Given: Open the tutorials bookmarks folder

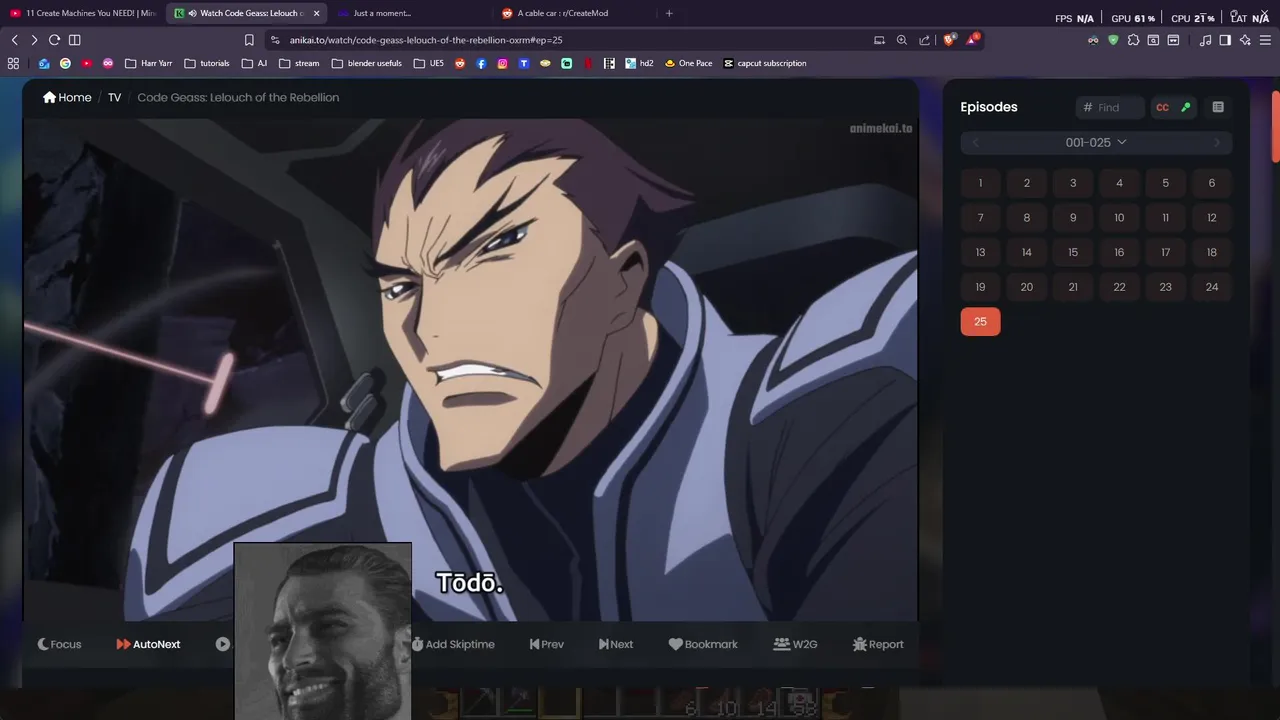Looking at the screenshot, I should (207, 63).
